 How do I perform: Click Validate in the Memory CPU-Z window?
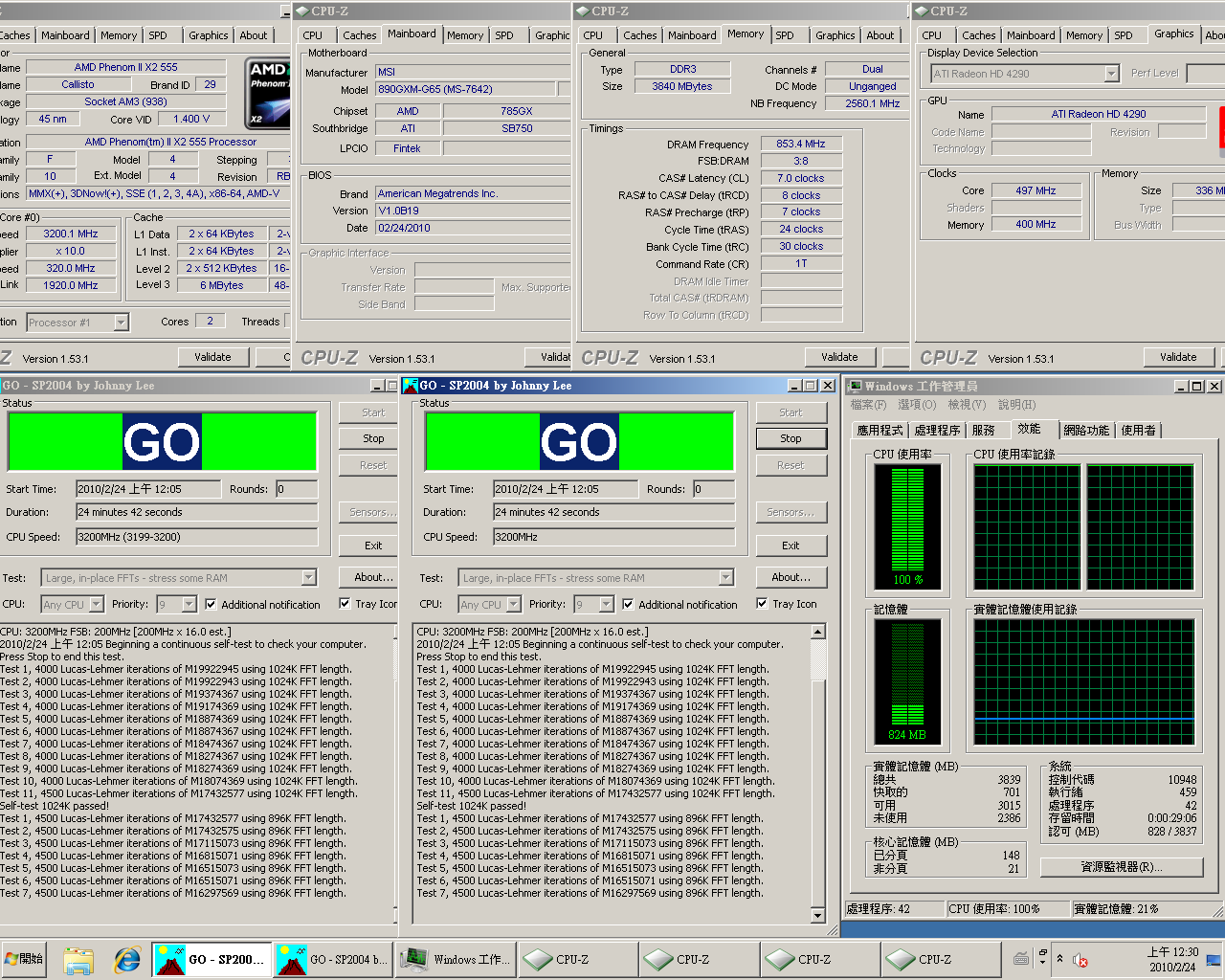(x=839, y=357)
